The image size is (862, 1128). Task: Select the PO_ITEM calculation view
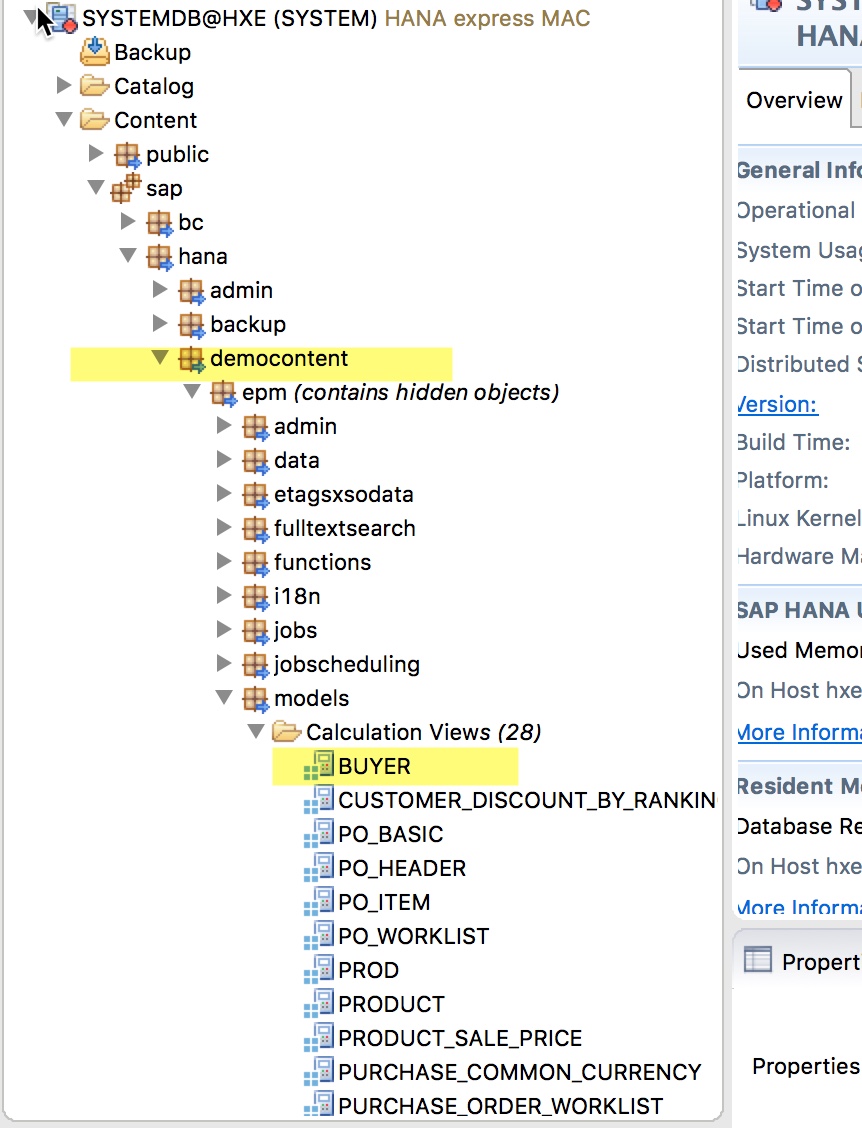coord(384,902)
